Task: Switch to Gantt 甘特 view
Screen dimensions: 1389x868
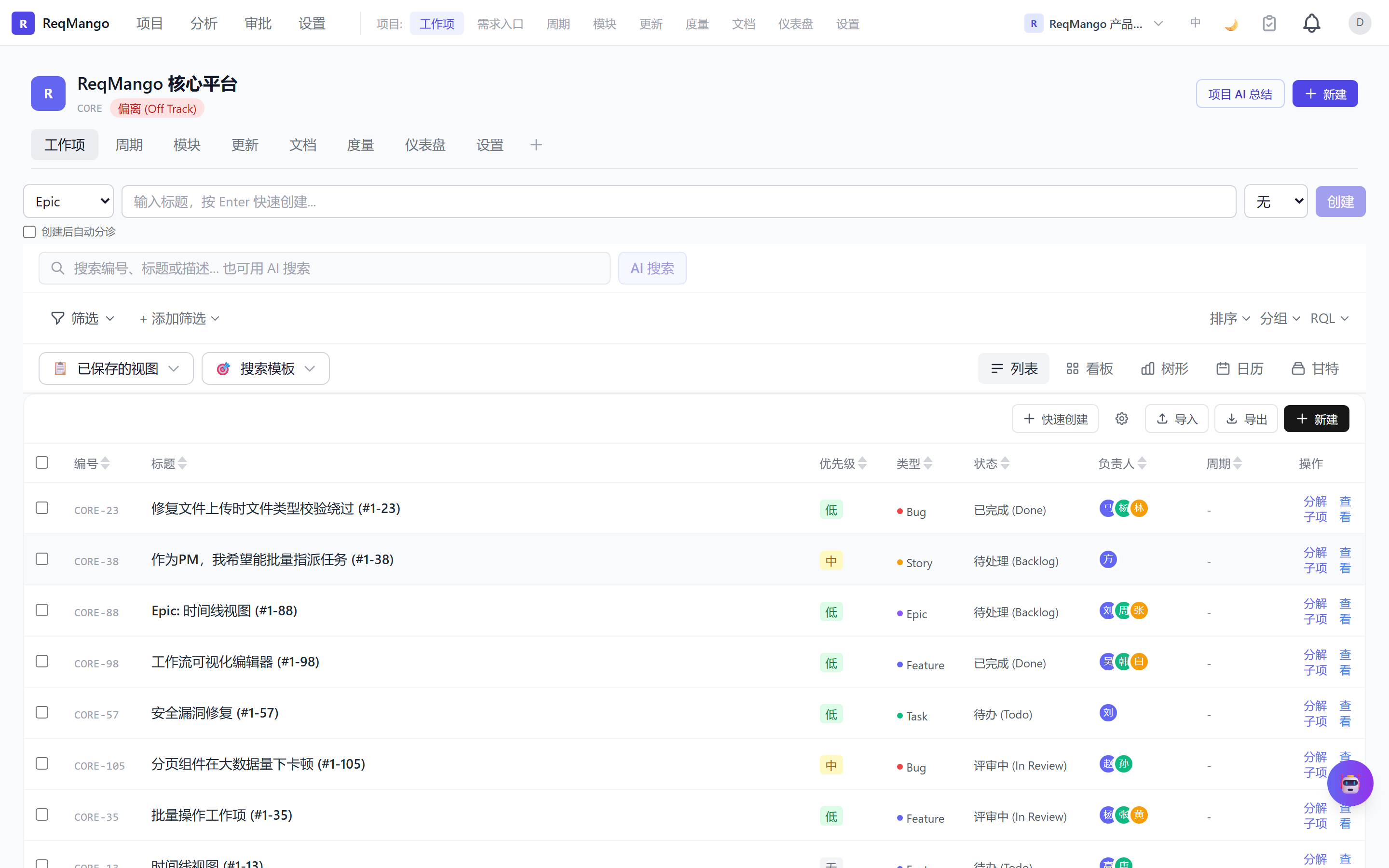Action: click(1314, 368)
